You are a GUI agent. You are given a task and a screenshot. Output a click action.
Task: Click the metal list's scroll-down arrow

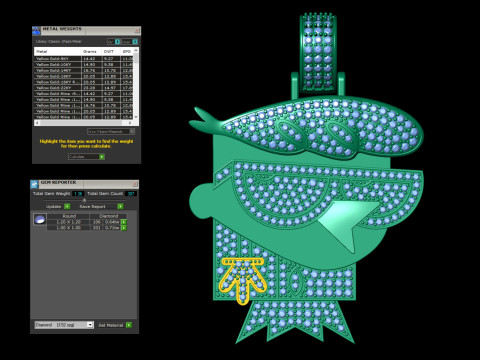point(136,117)
